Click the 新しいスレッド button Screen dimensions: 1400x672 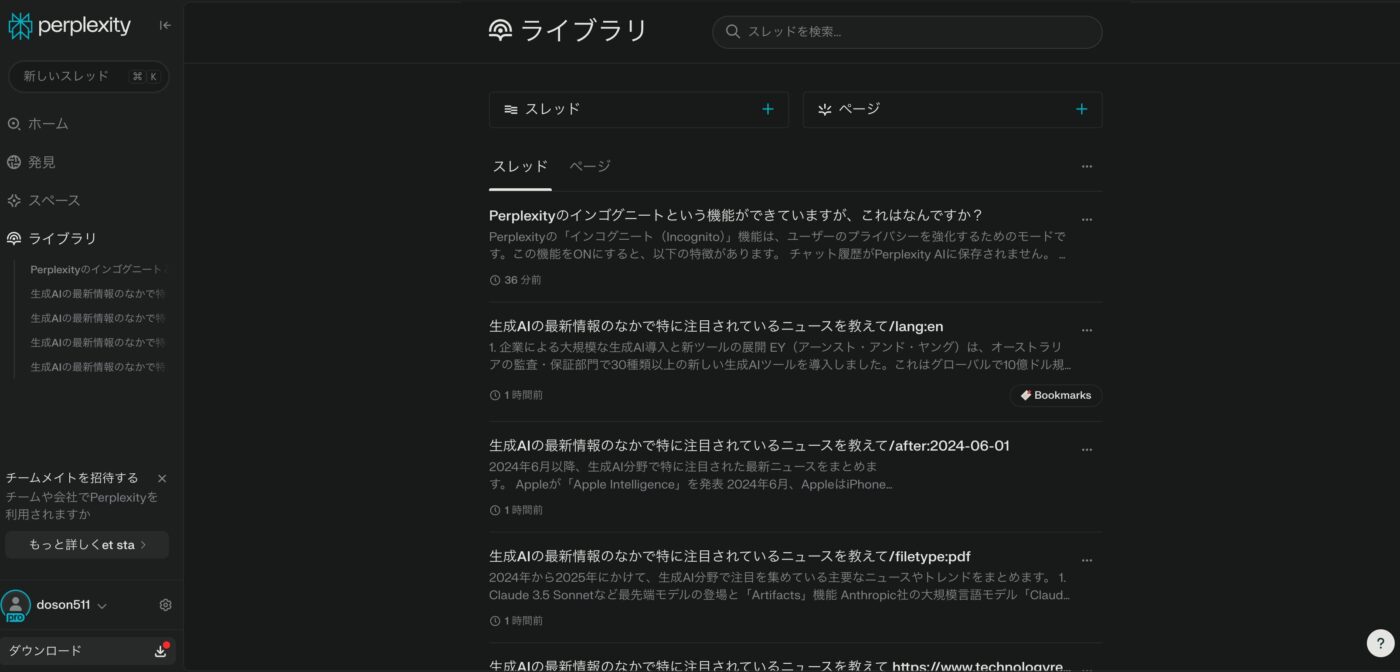click(88, 77)
